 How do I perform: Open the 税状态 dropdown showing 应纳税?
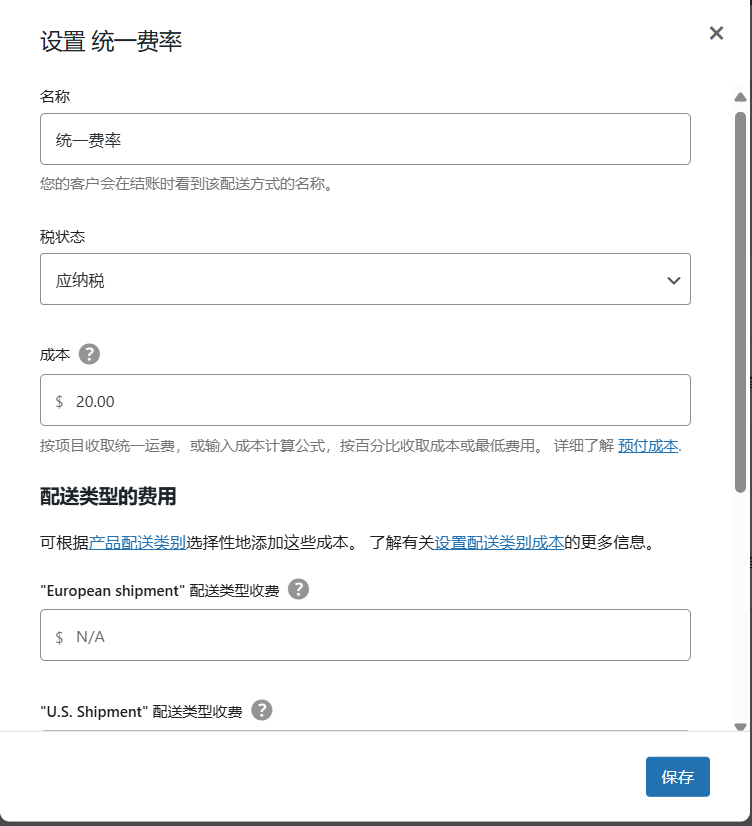[x=365, y=279]
